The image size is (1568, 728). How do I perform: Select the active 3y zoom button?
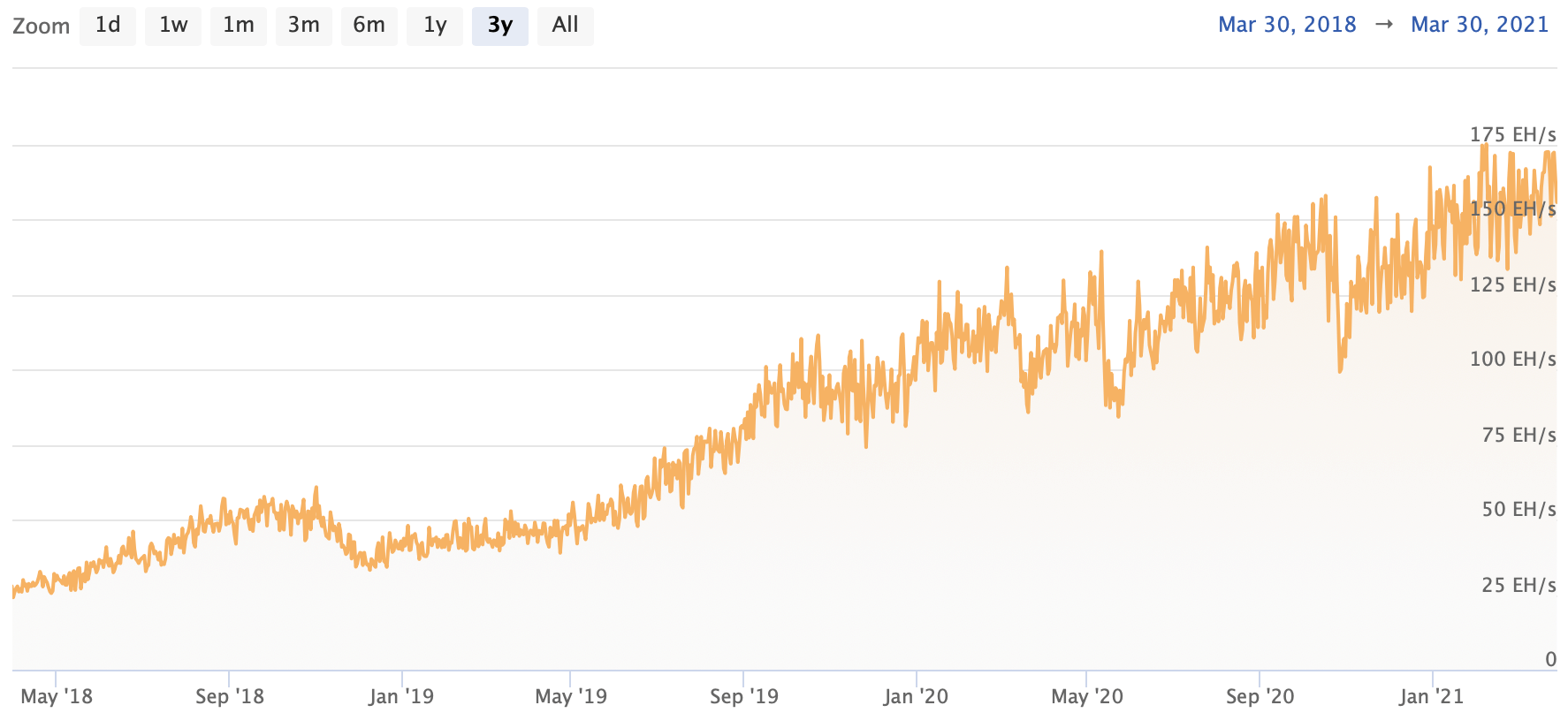500,26
